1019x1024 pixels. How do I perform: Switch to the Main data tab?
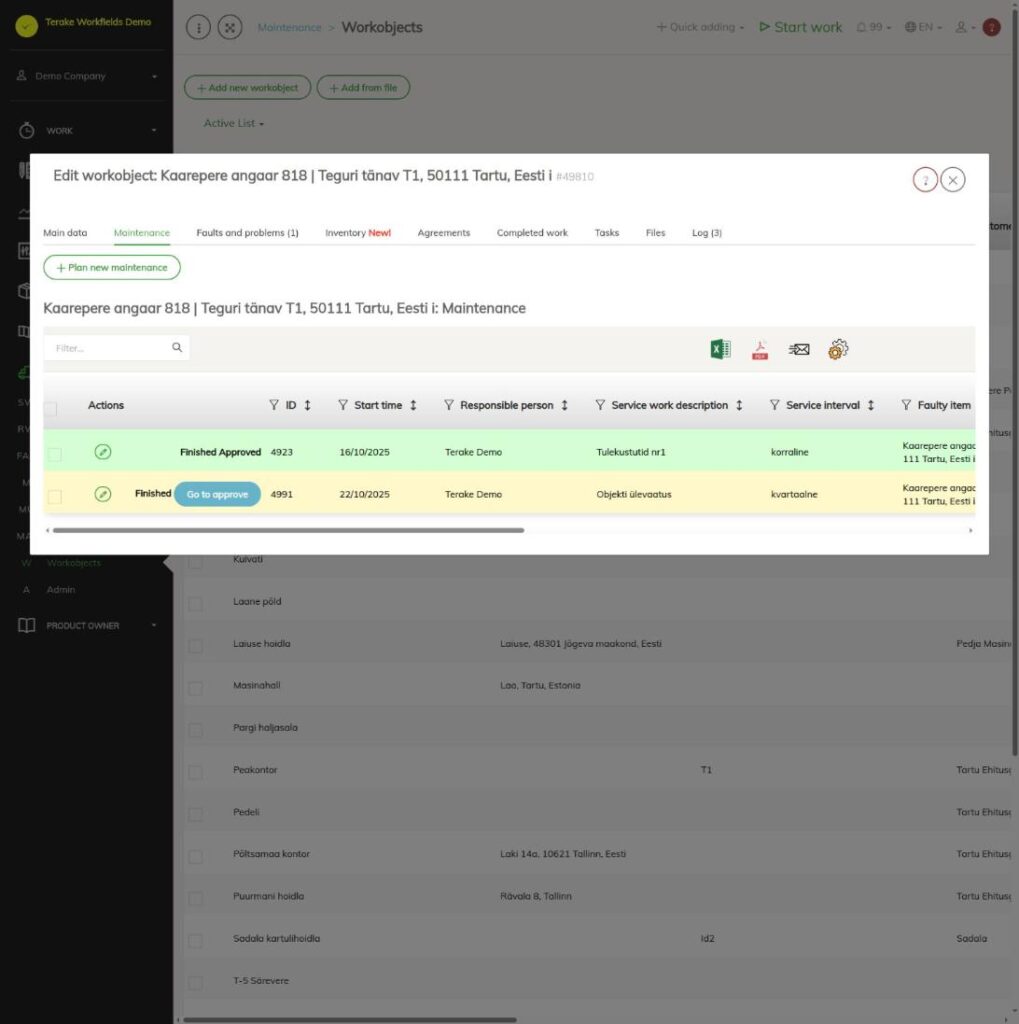[65, 232]
